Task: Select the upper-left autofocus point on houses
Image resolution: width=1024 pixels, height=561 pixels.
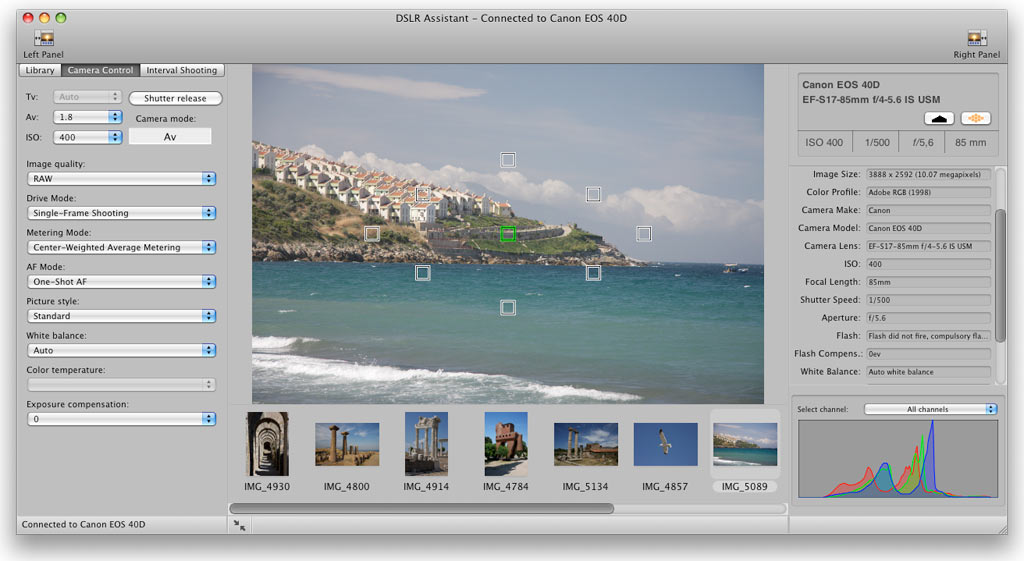Action: (423, 194)
